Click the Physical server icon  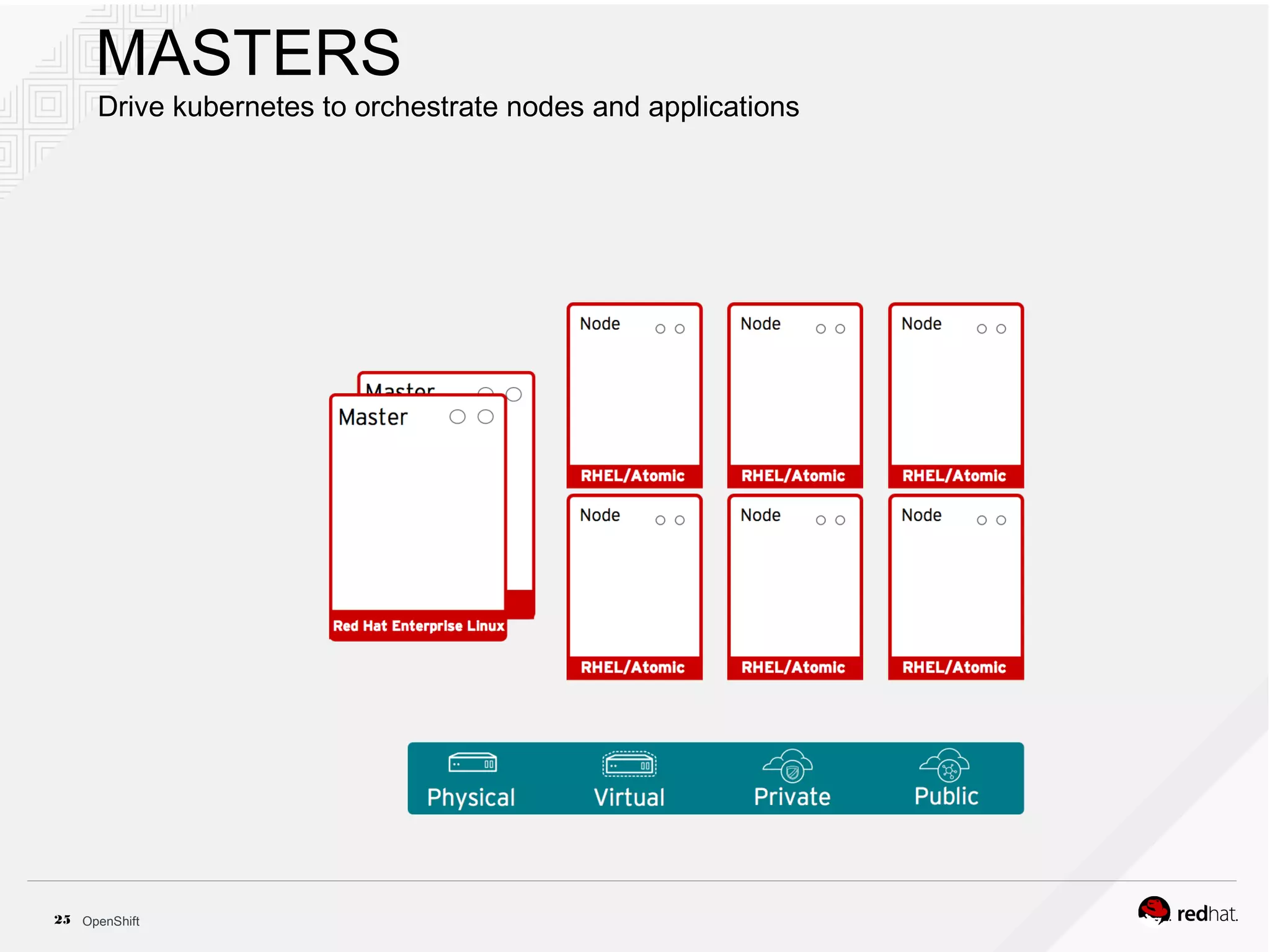(473, 763)
